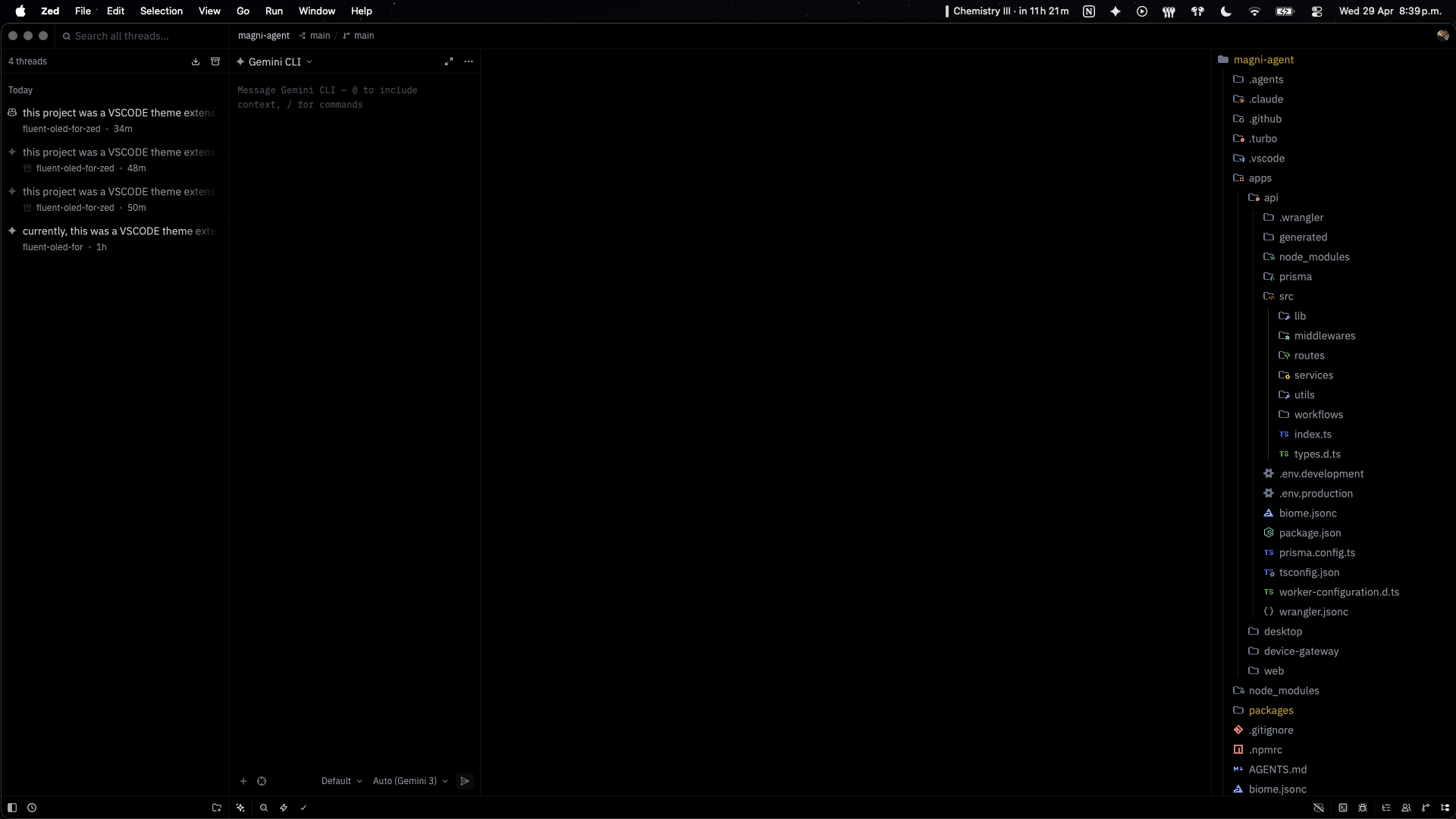Open the thread dated 34m ago

(x=114, y=121)
